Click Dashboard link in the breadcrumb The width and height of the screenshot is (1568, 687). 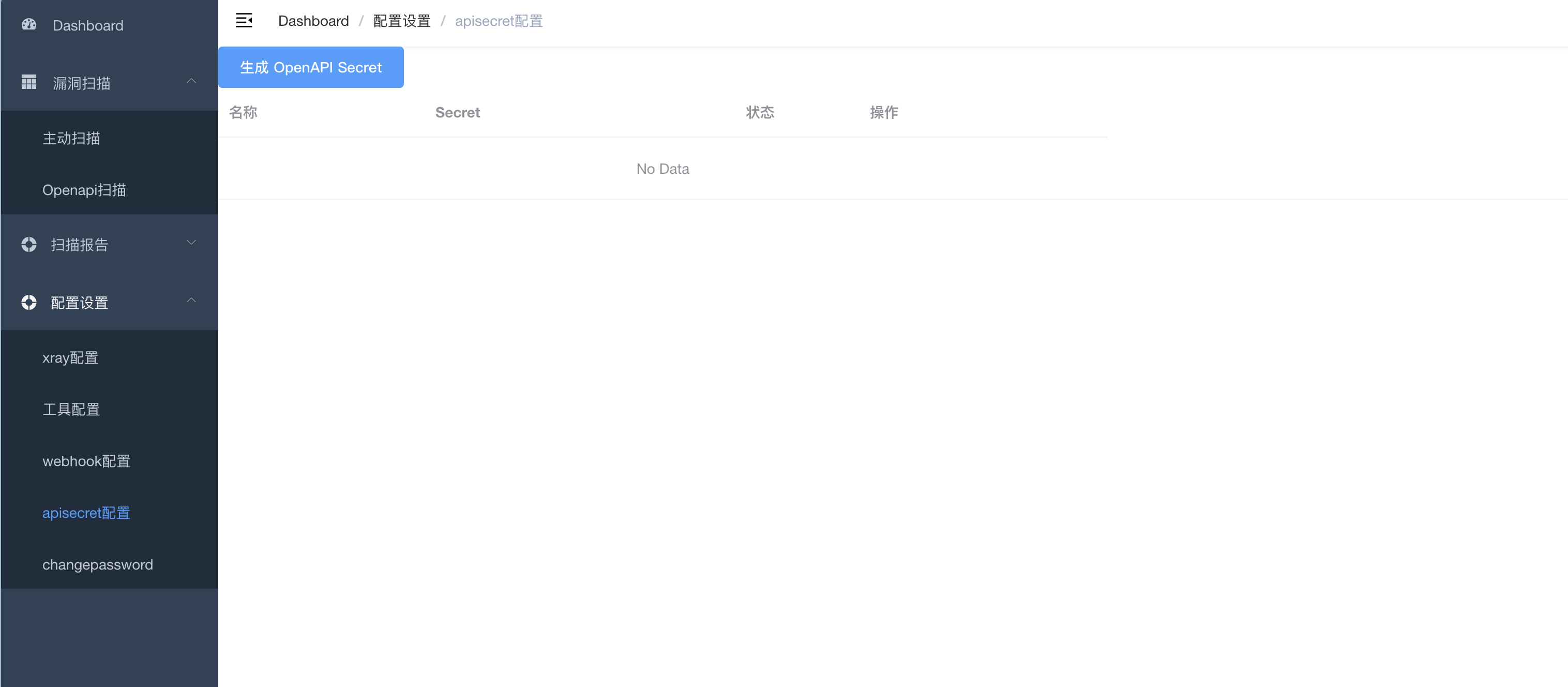click(313, 21)
